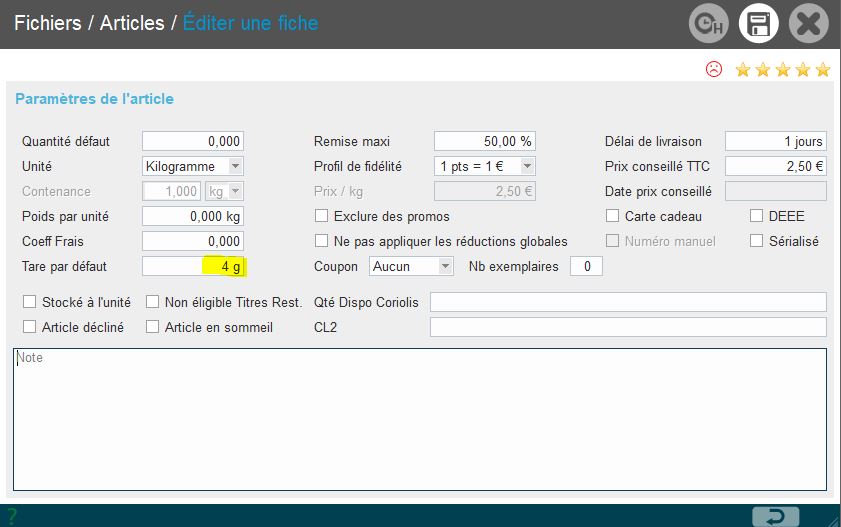Expand the Profil de fidélité dropdown
Screen dimensions: 841x527
(x=485, y=166)
